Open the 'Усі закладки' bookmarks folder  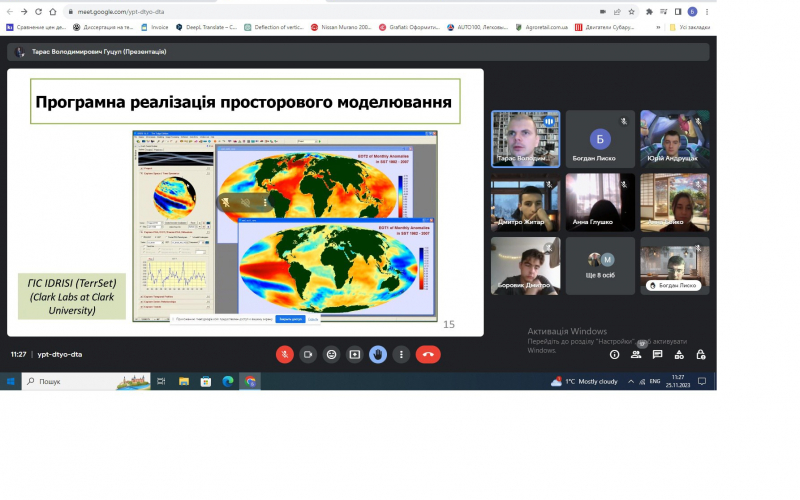point(689,27)
